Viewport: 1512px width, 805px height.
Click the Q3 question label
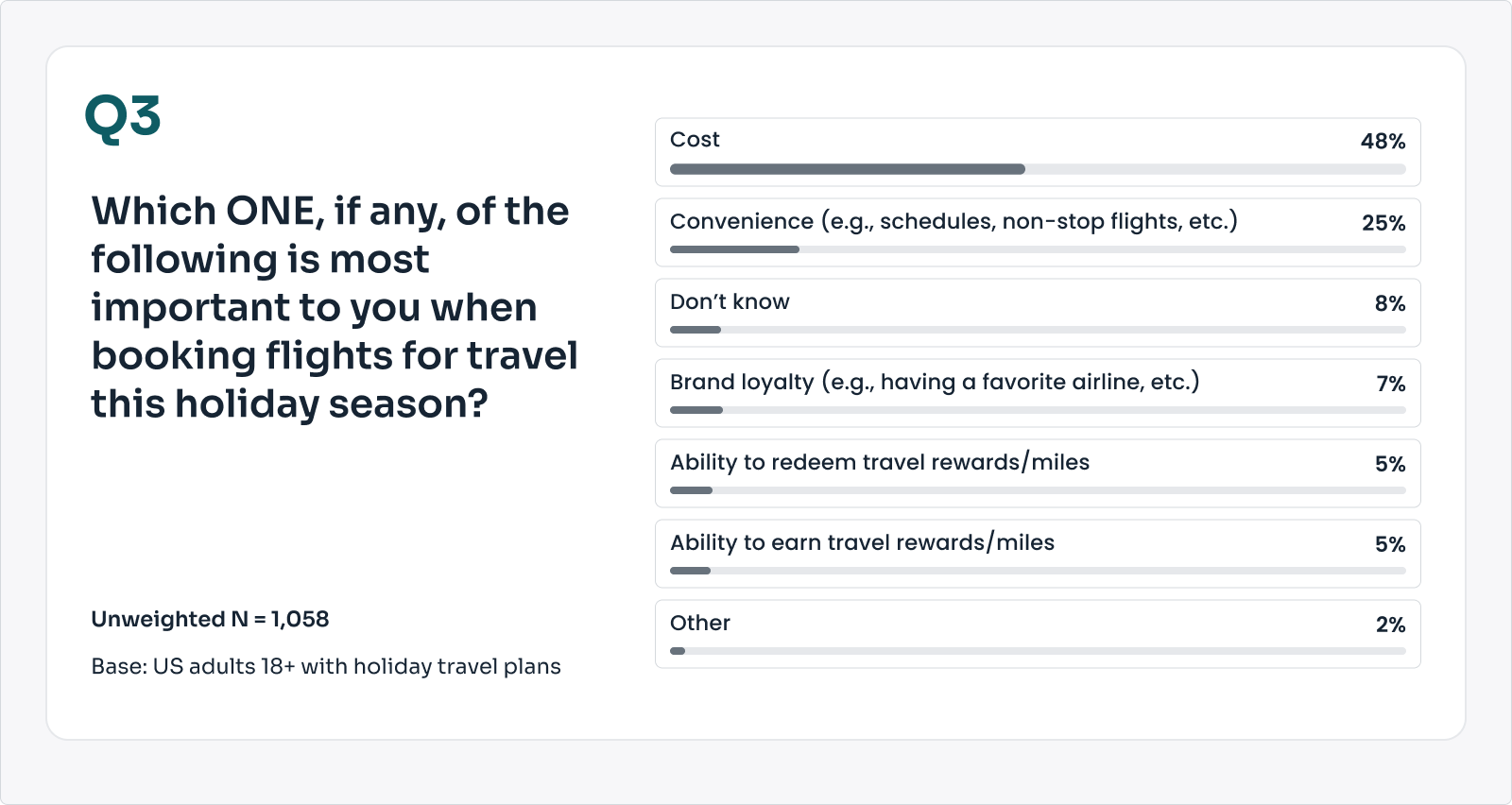(x=123, y=119)
